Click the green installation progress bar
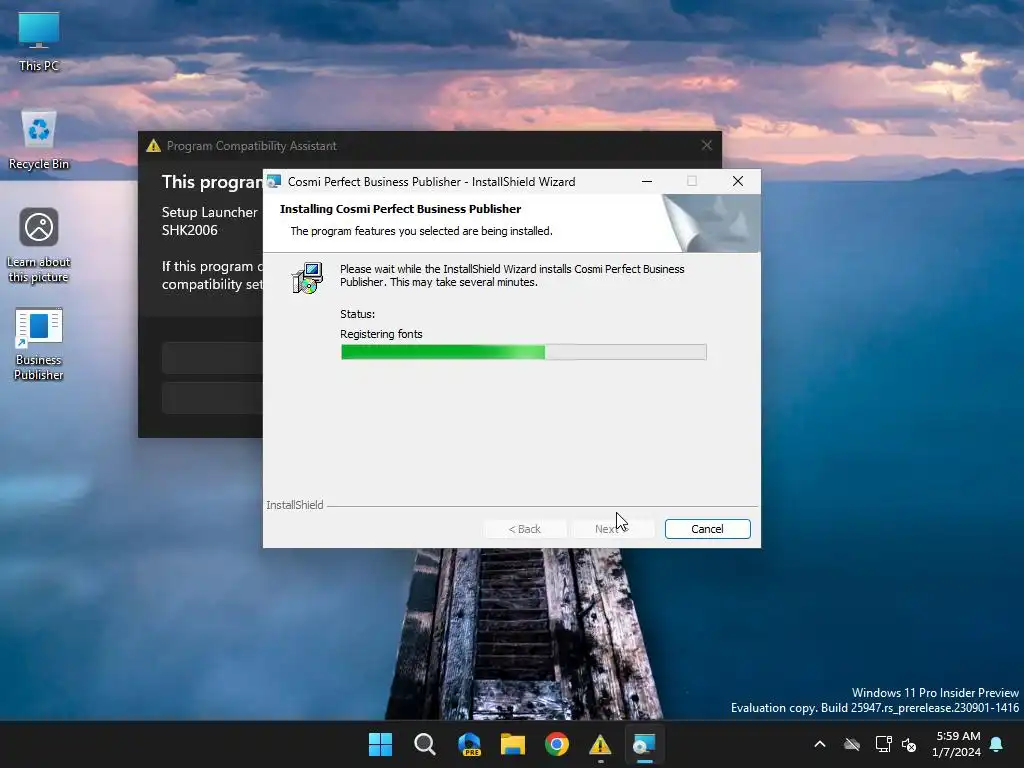 523,352
